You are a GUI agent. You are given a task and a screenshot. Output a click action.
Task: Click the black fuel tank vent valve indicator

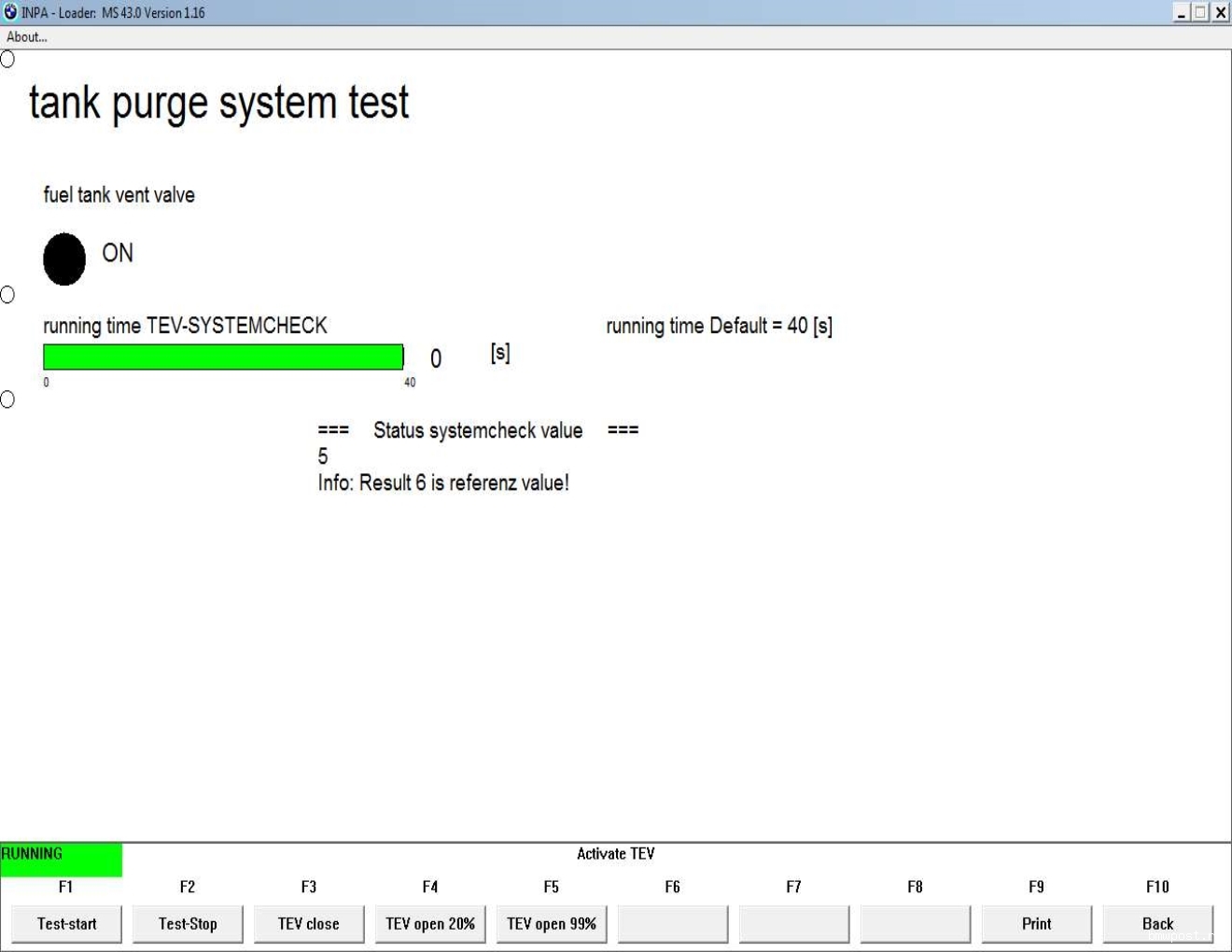64,259
